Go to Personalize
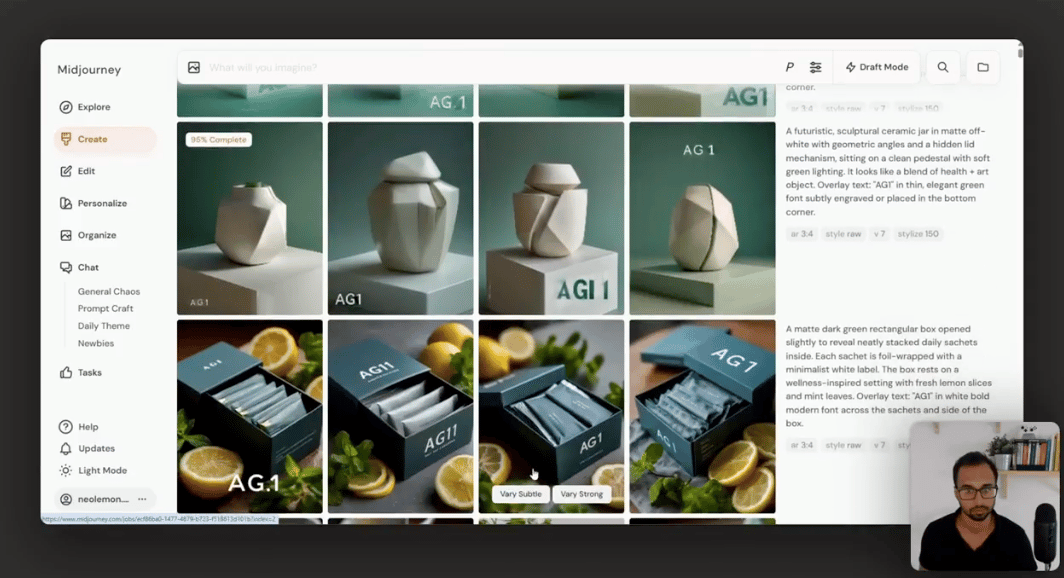The width and height of the screenshot is (1064, 578). pos(102,204)
